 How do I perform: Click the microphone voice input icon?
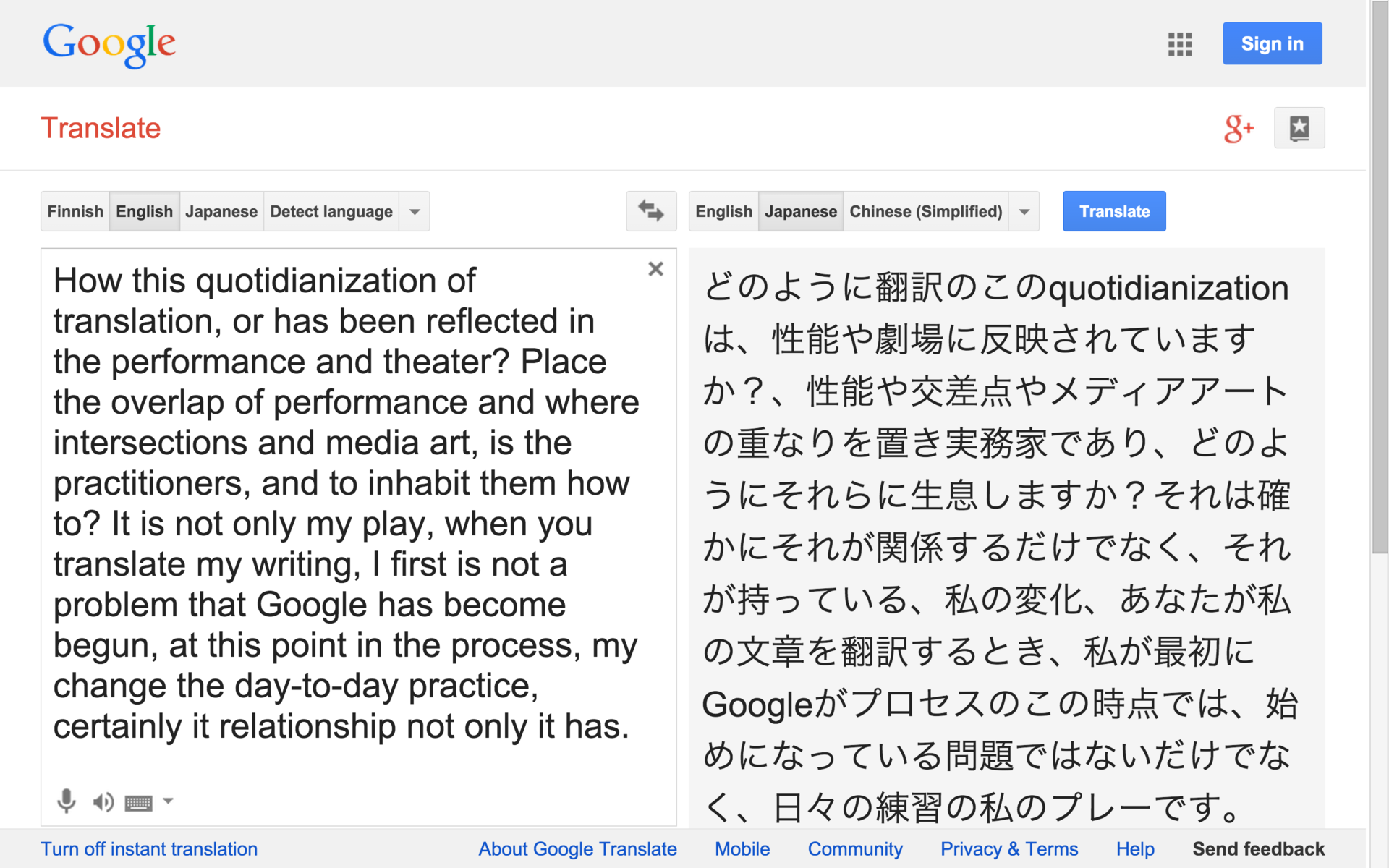(x=67, y=801)
